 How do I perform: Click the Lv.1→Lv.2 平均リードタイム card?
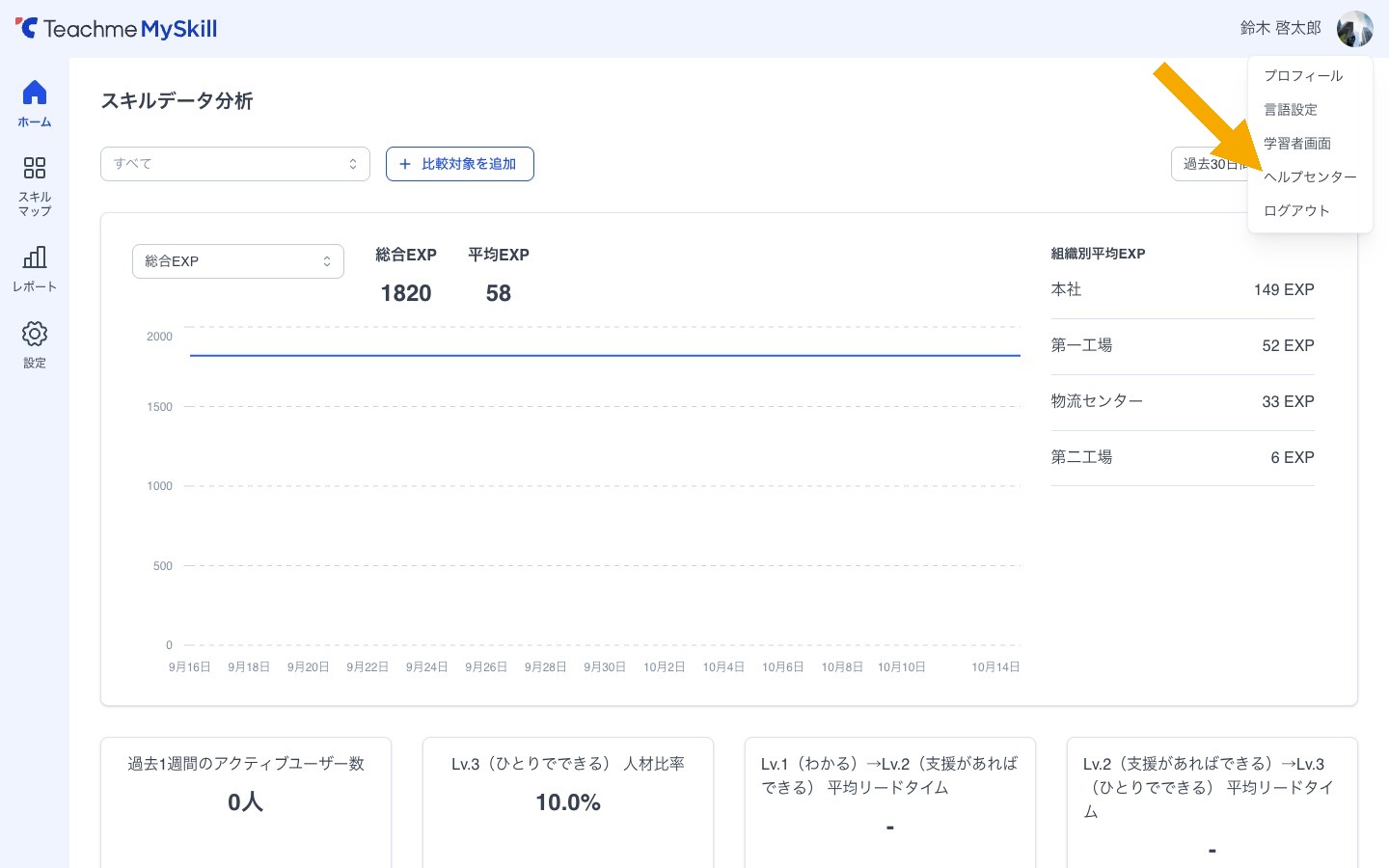pos(890,802)
